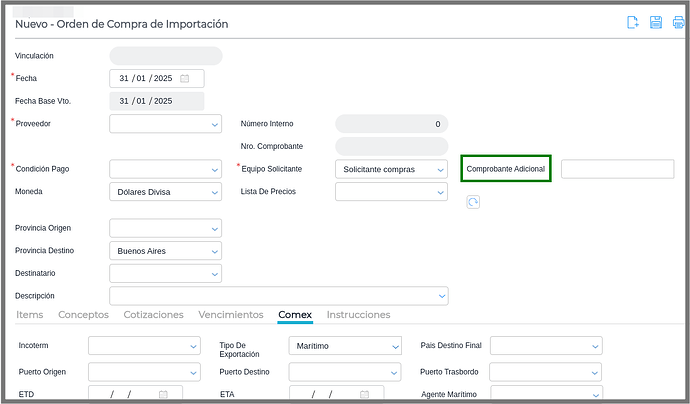Click the print icon

[x=679, y=23]
